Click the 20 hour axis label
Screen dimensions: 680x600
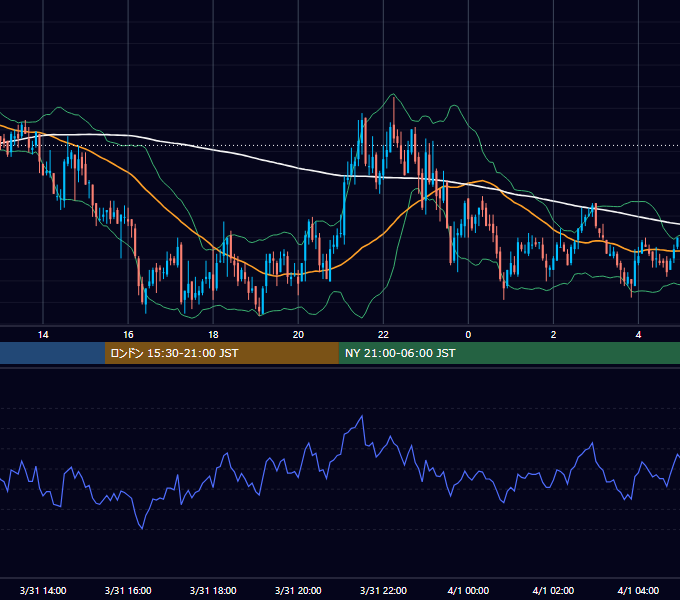pyautogui.click(x=298, y=335)
